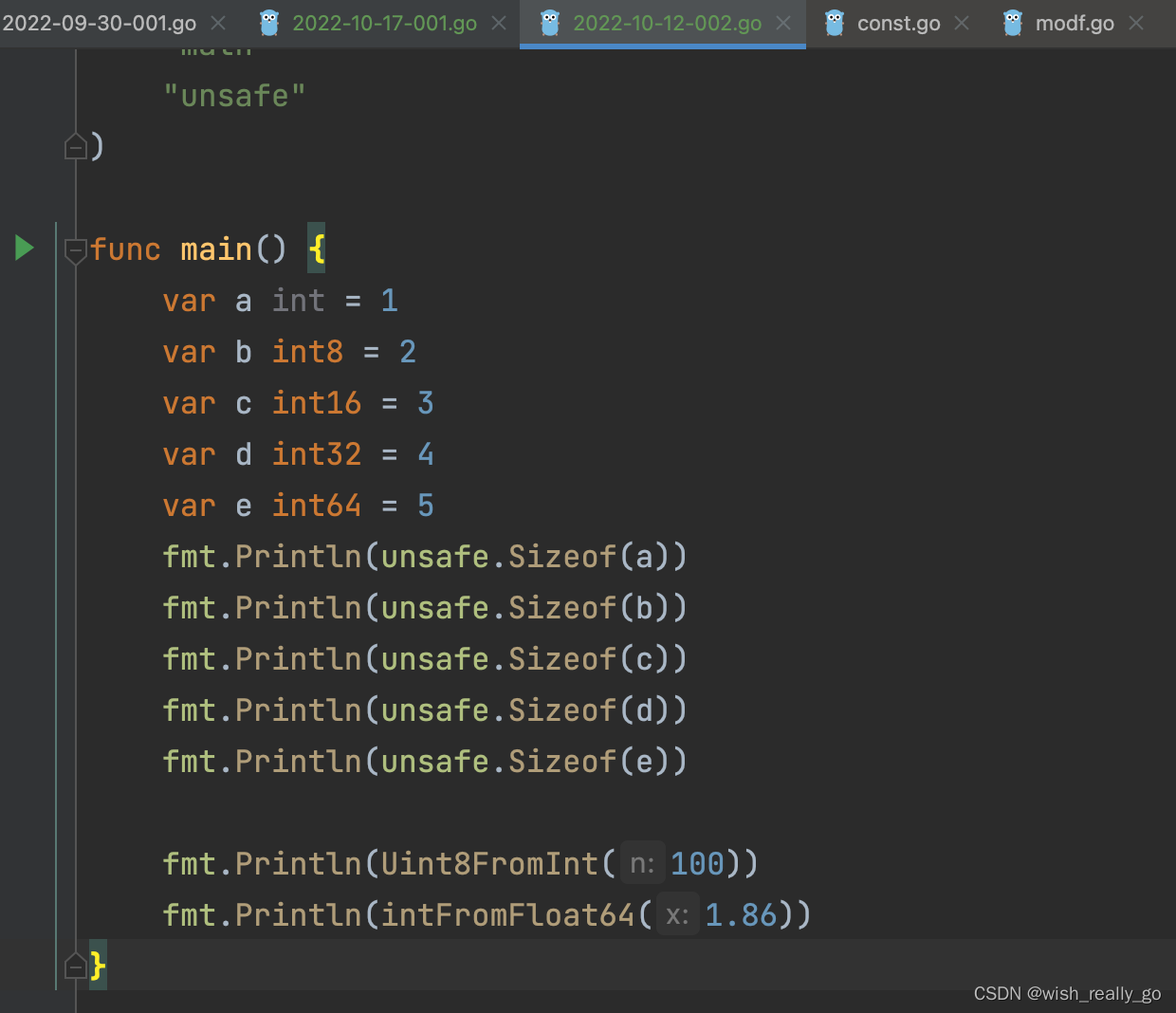This screenshot has width=1176, height=1013.
Task: Click value 1 in var a declaration
Action: point(390,301)
